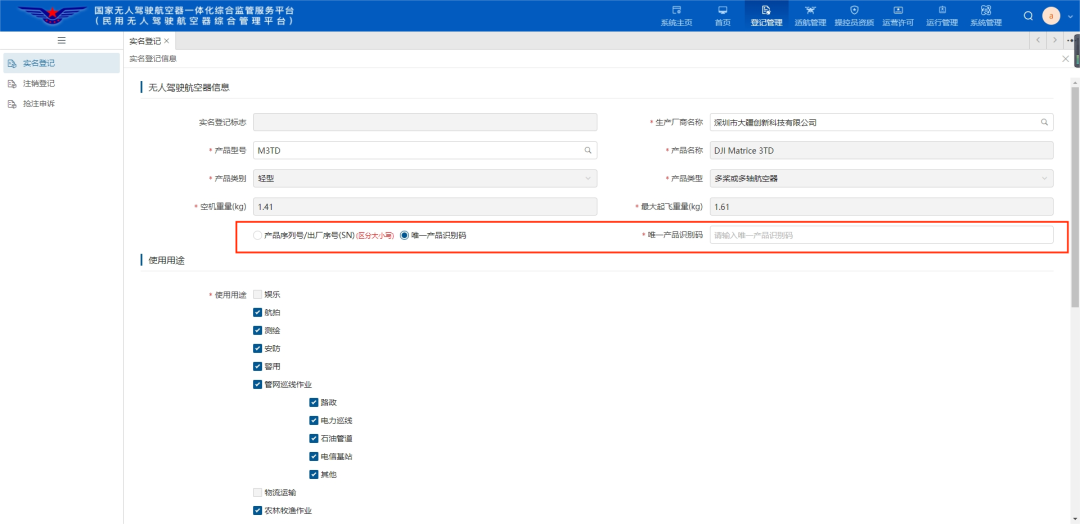Open 适航管理 with the drone icon
The image size is (1080, 524).
[810, 10]
